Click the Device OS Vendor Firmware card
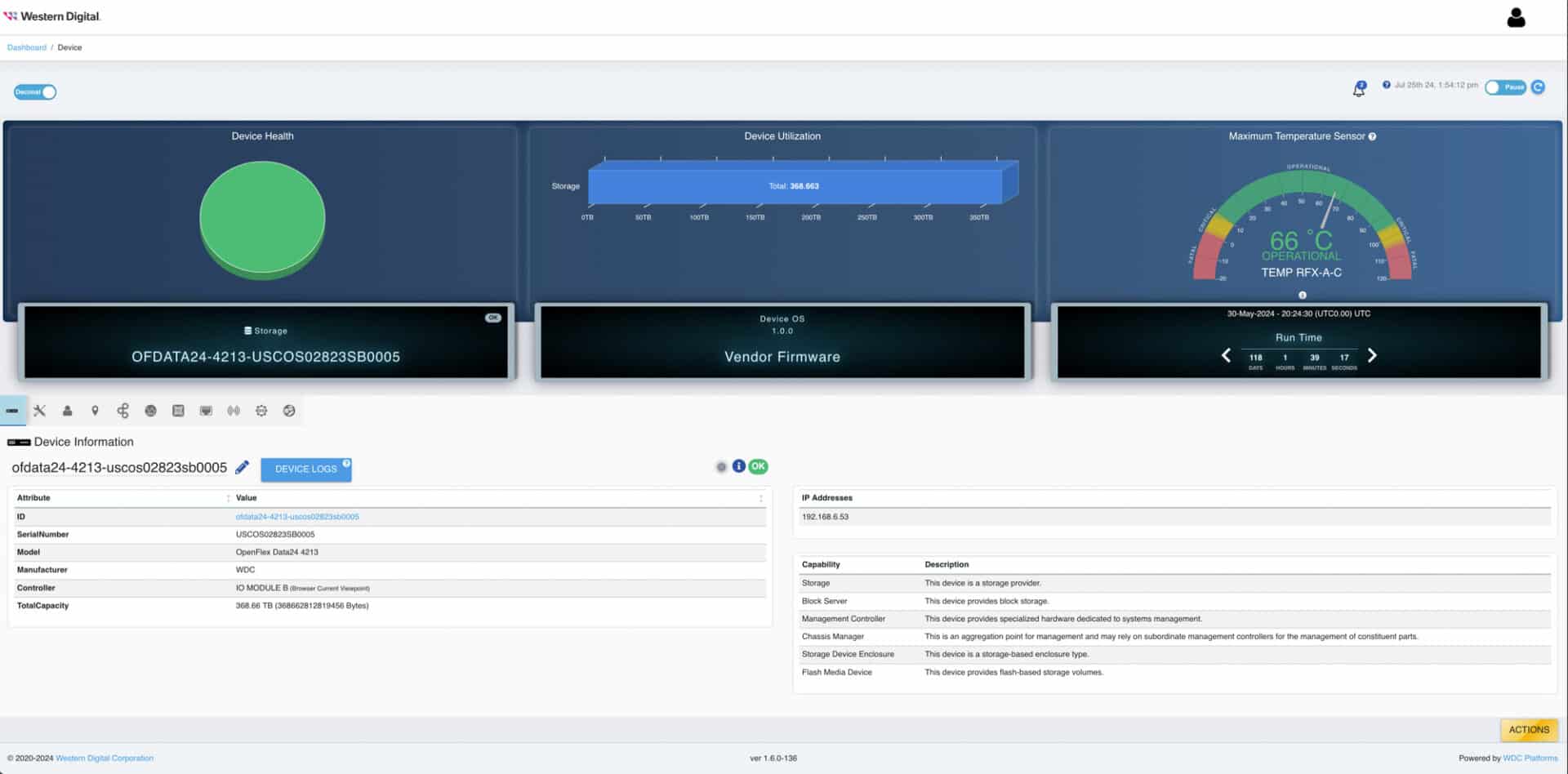This screenshot has width=1568, height=774. (x=782, y=342)
